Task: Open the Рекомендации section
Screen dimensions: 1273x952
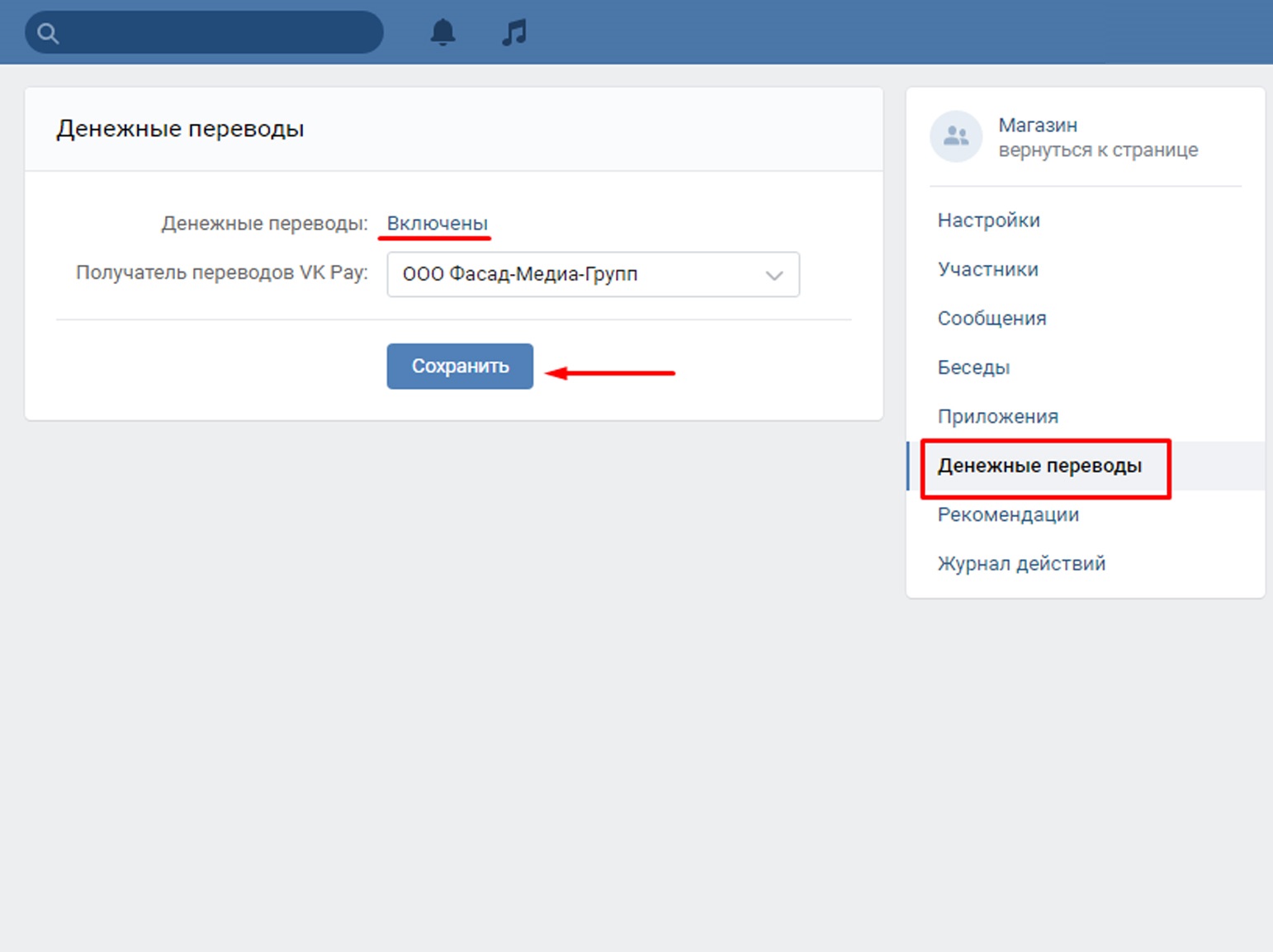Action: point(1008,515)
